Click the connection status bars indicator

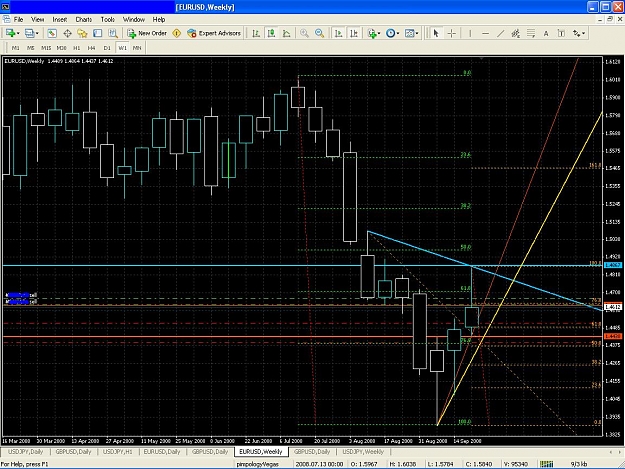(x=546, y=464)
